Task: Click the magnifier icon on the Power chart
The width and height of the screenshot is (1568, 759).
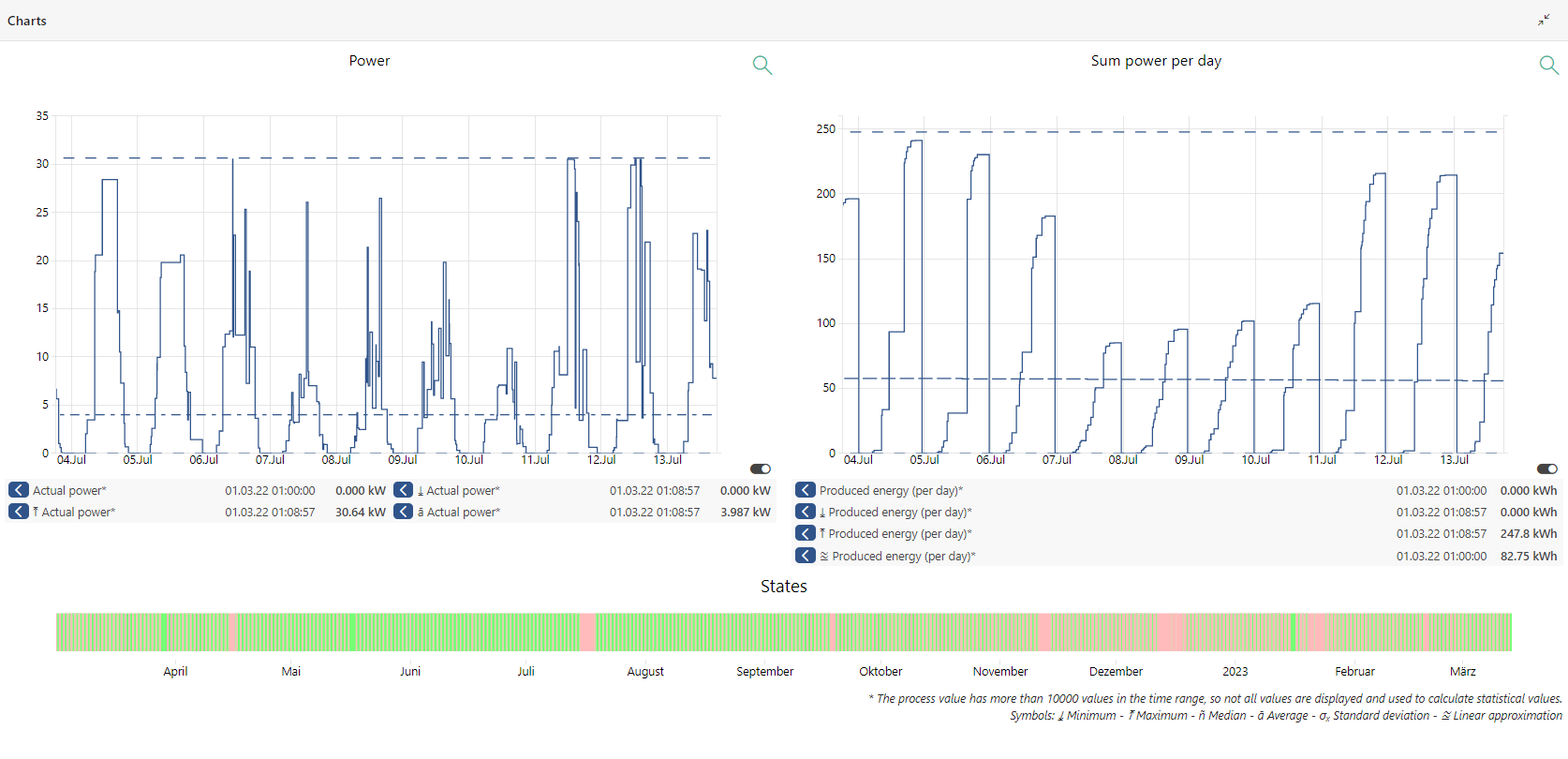Action: pyautogui.click(x=762, y=65)
